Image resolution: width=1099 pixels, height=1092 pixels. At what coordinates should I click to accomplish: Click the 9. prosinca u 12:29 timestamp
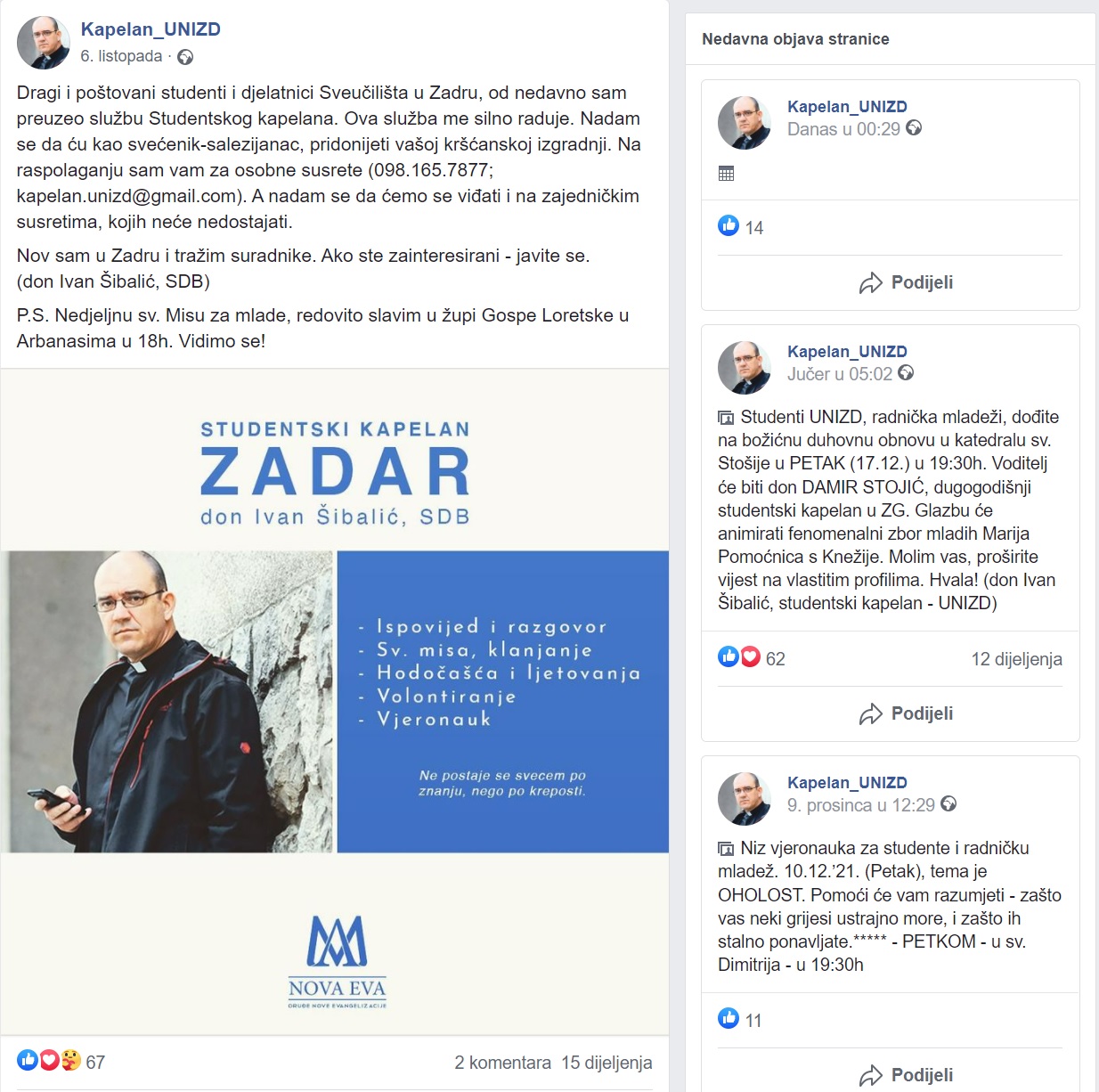click(861, 805)
